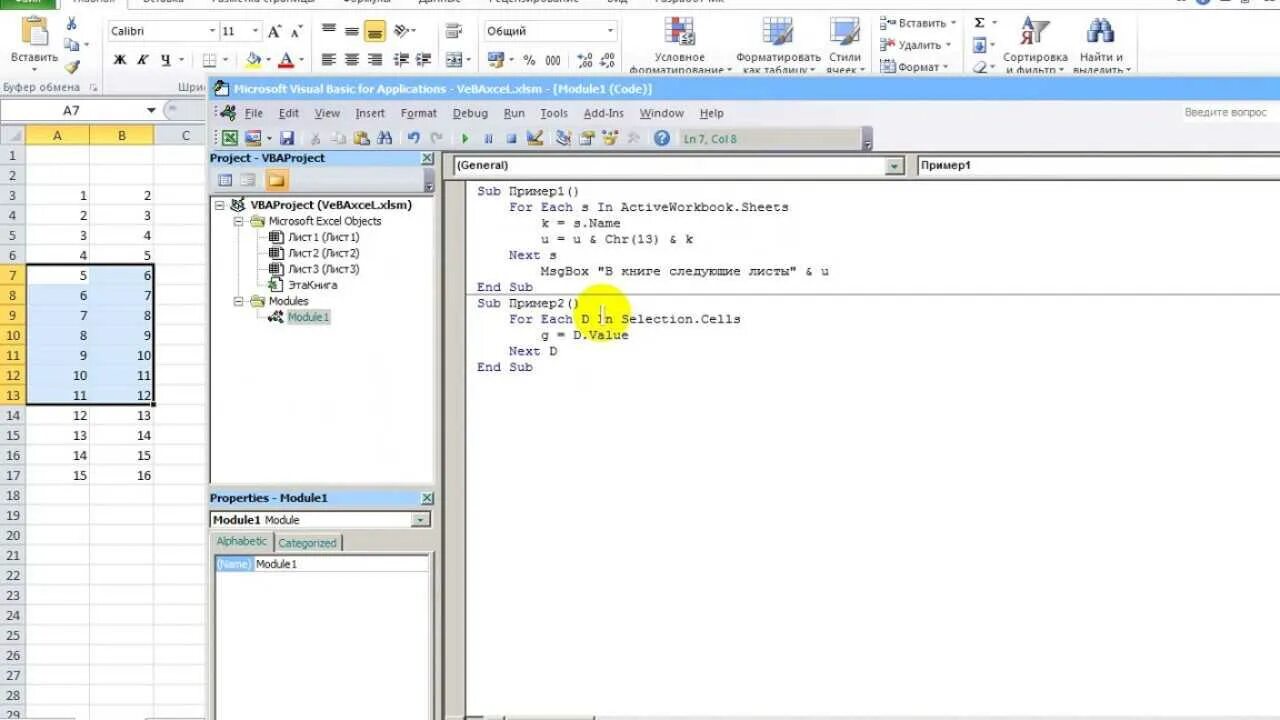Click the Find and Select binoculars in Excel

[1100, 33]
